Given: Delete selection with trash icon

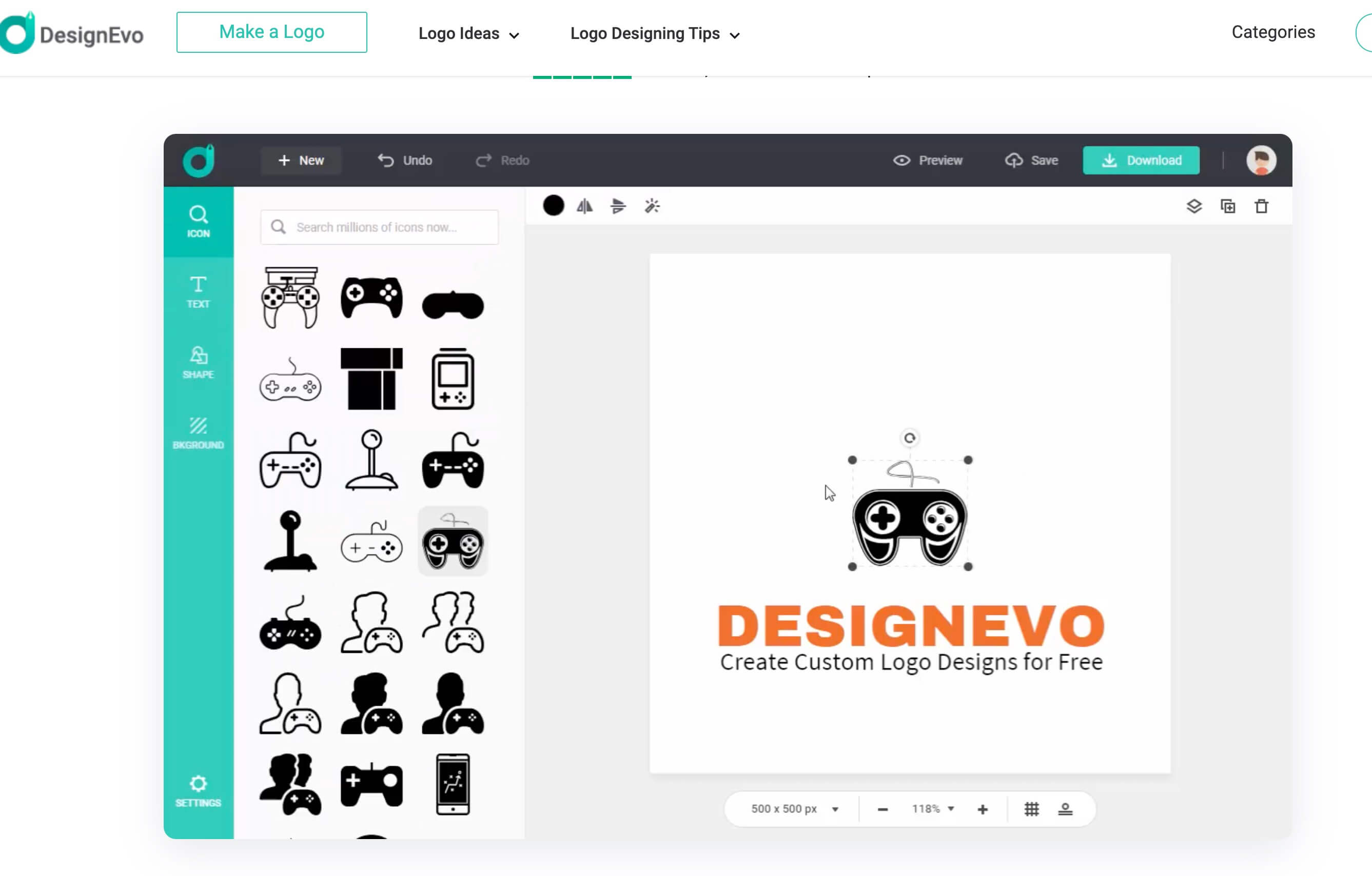Looking at the screenshot, I should click(x=1262, y=206).
